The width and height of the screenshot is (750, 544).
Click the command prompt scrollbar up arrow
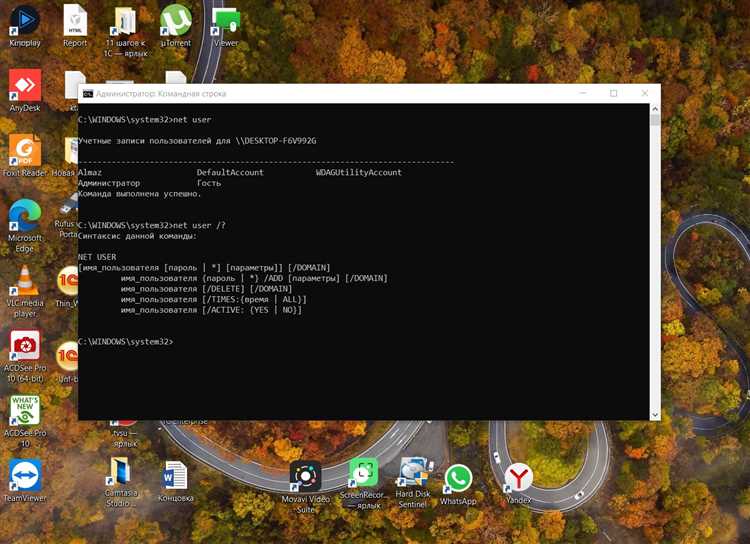(655, 109)
